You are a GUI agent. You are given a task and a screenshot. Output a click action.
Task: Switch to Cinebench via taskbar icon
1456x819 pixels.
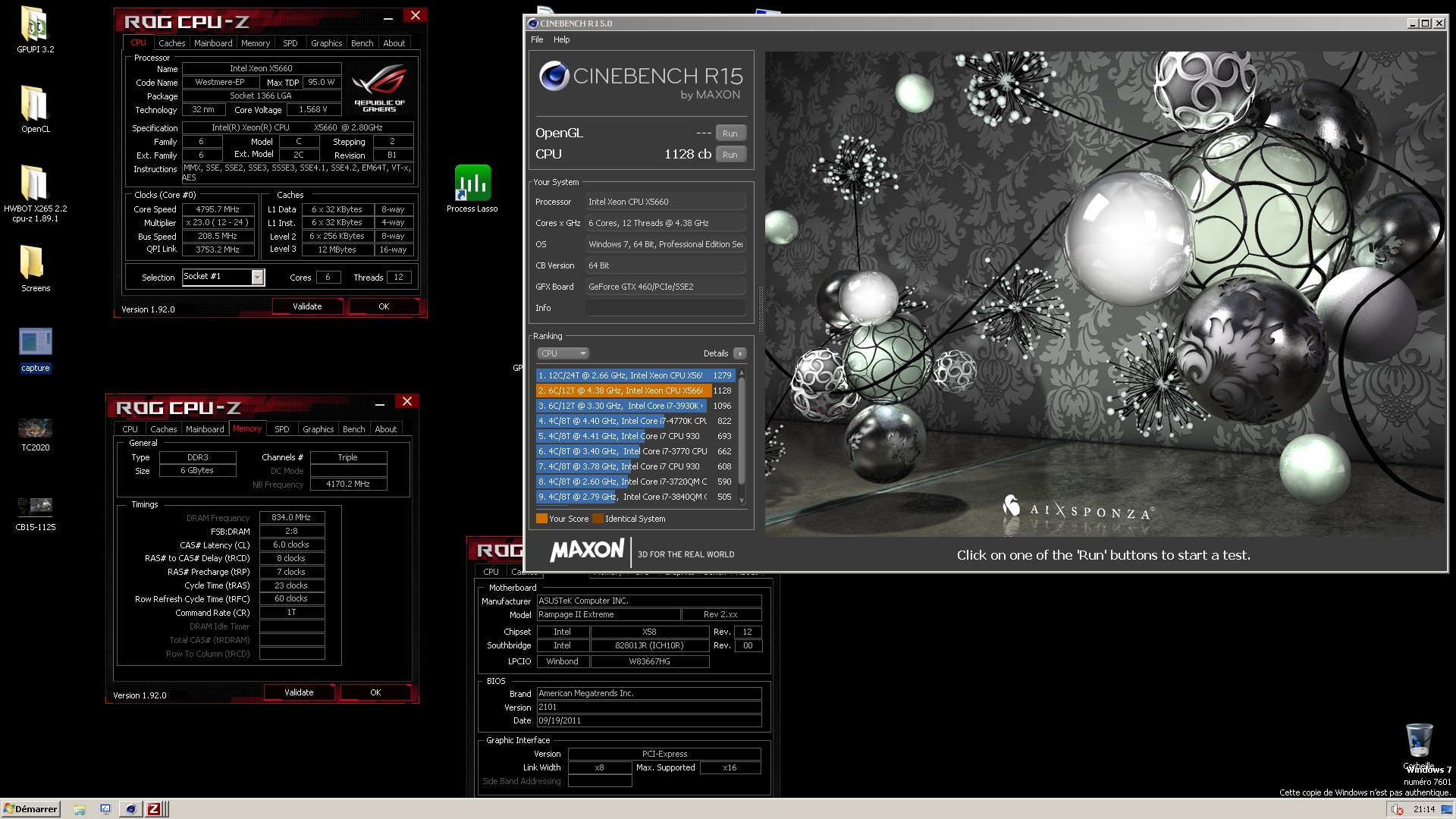pyautogui.click(x=130, y=809)
